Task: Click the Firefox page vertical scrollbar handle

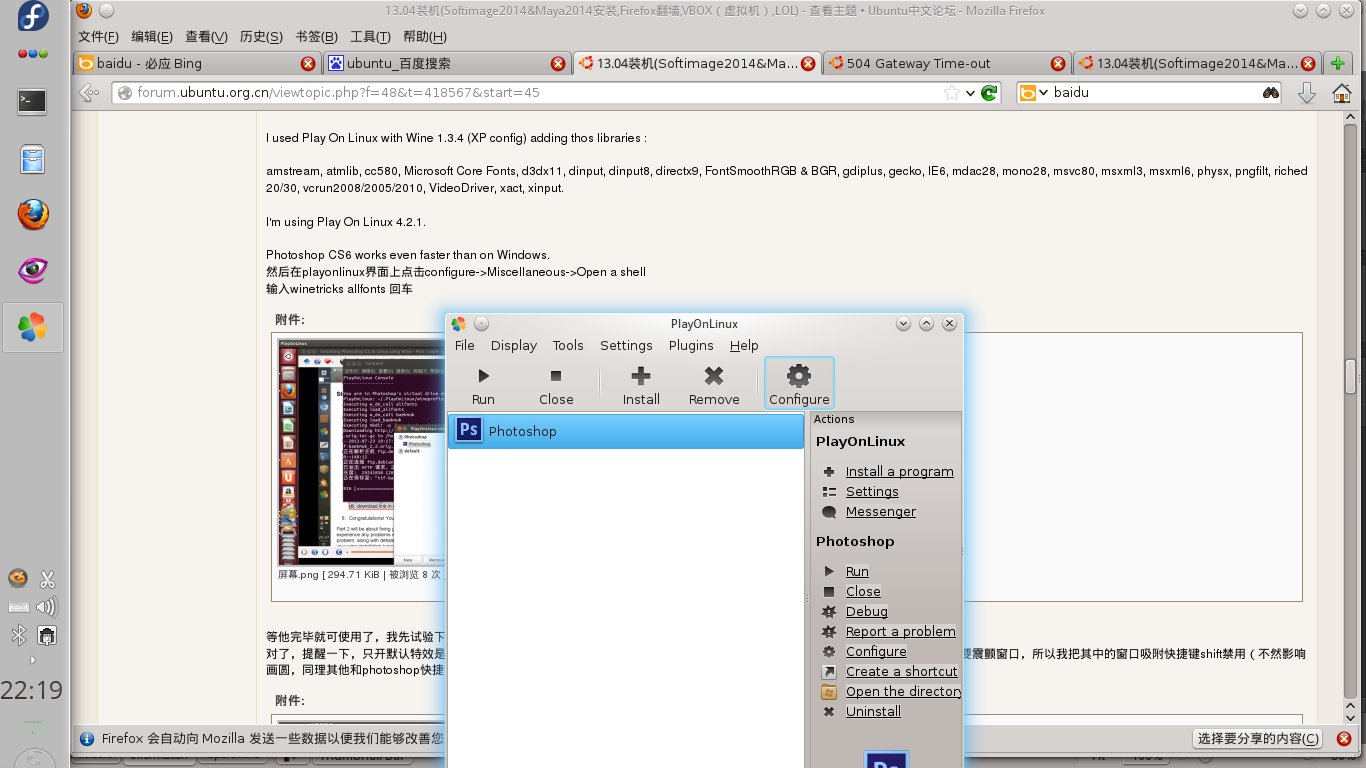Action: click(1350, 376)
